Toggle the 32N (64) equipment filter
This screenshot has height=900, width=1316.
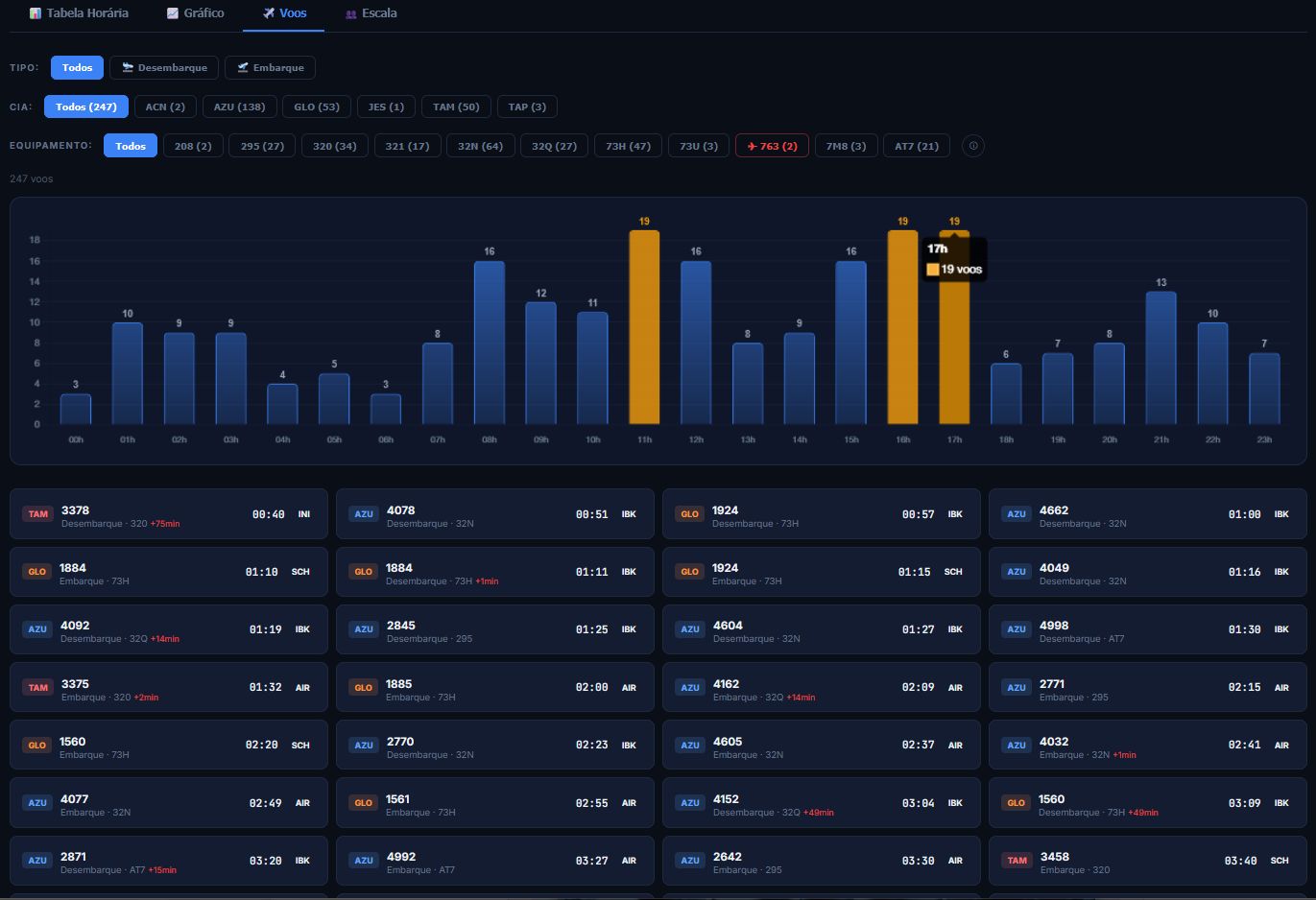pos(480,146)
